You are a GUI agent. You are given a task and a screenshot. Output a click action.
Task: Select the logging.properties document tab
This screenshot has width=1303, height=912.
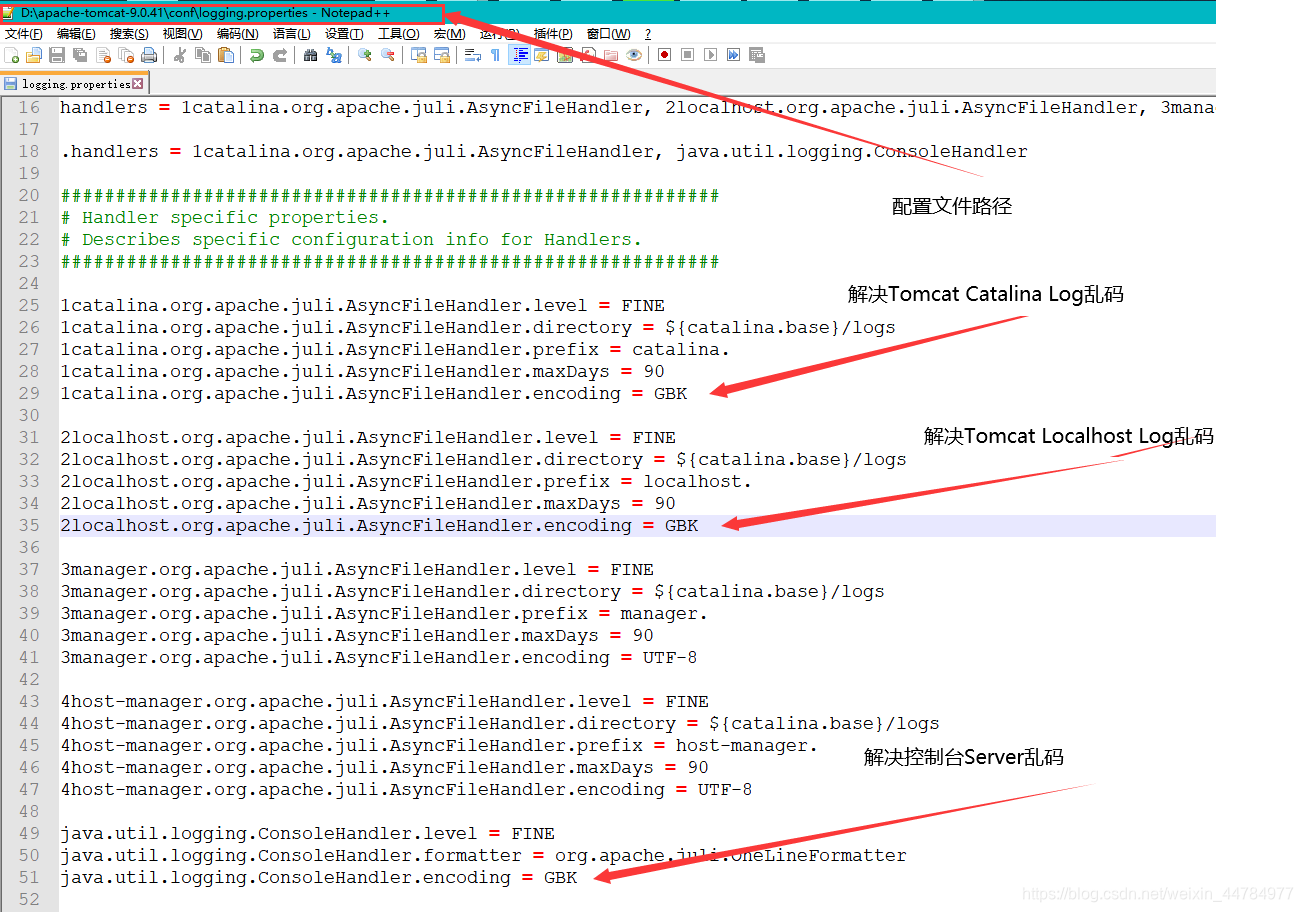(75, 84)
